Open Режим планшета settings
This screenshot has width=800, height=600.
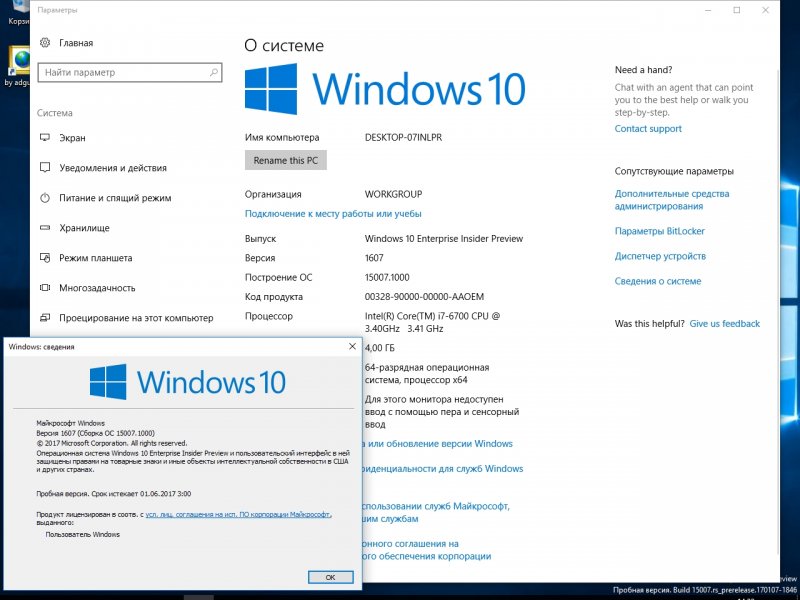coord(95,258)
